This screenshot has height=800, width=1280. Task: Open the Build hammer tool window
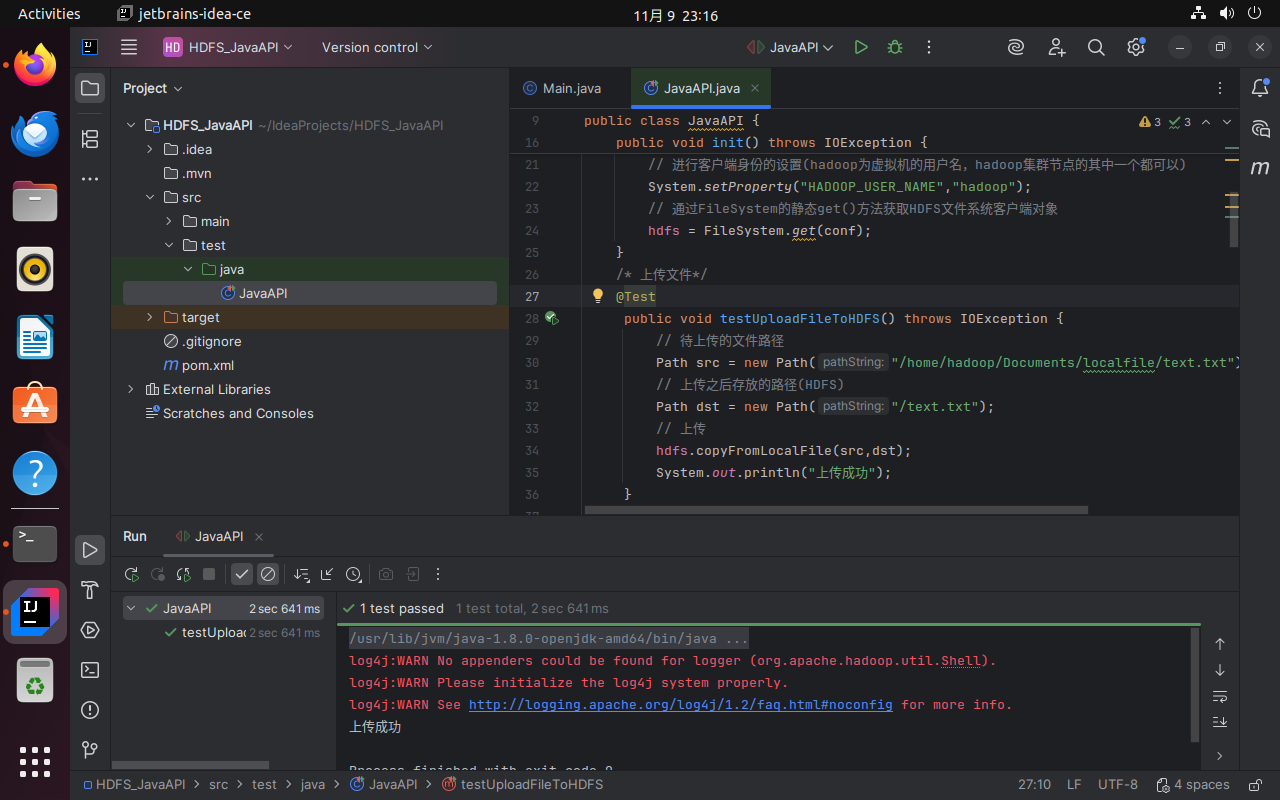tap(90, 590)
